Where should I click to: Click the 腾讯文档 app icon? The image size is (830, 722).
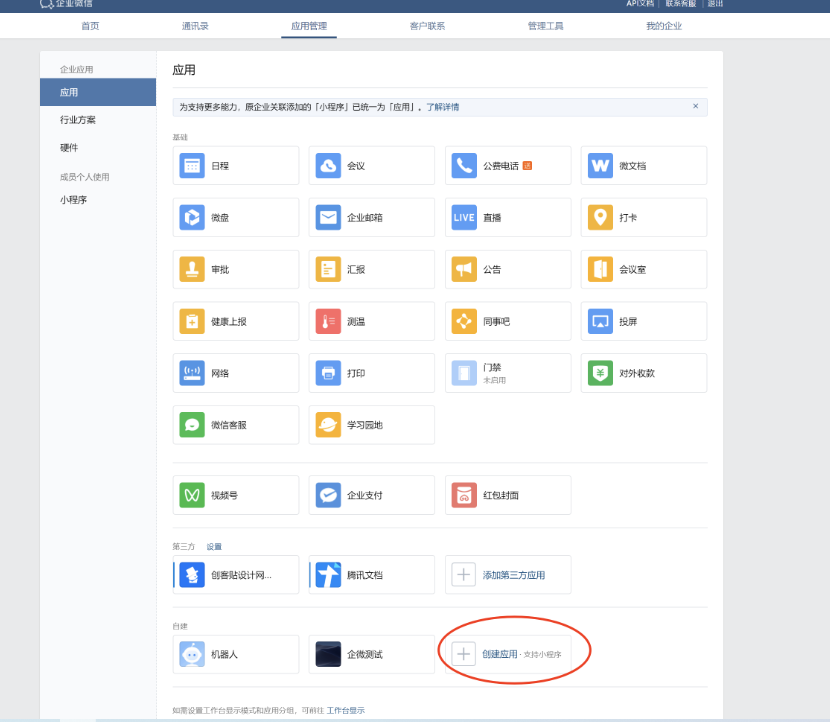click(328, 575)
